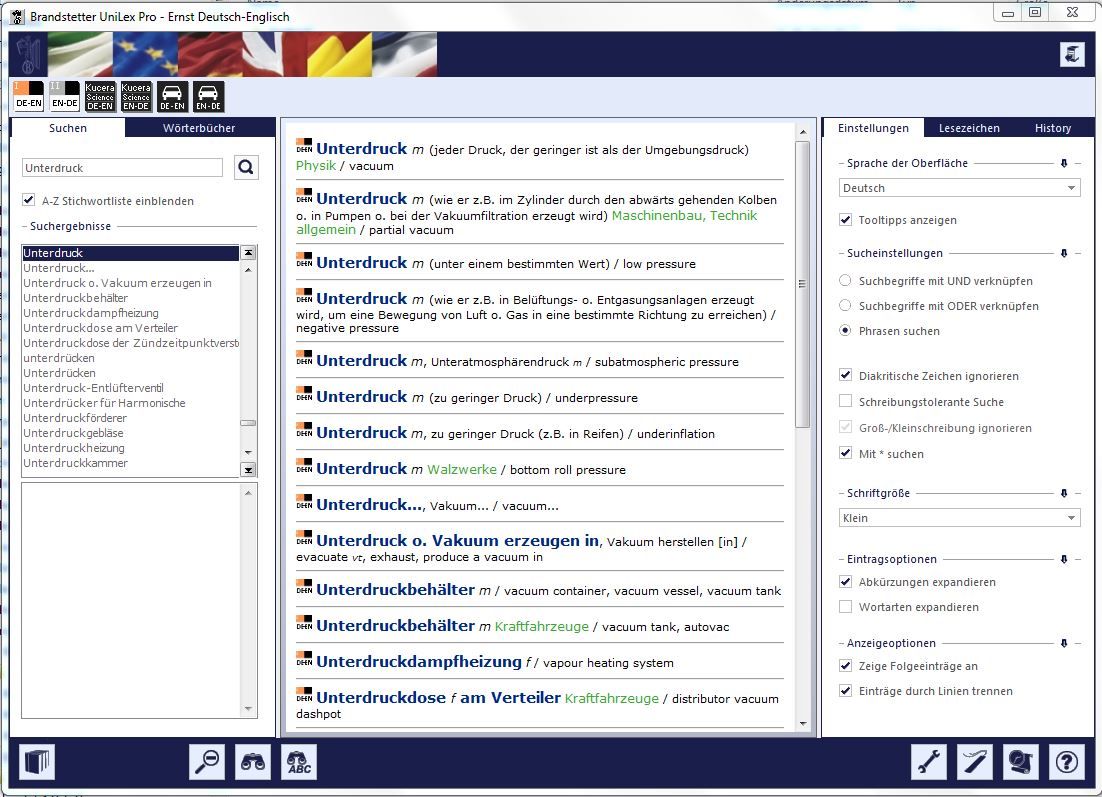Collapse the Sucheinstellungen section pin

point(1064,254)
